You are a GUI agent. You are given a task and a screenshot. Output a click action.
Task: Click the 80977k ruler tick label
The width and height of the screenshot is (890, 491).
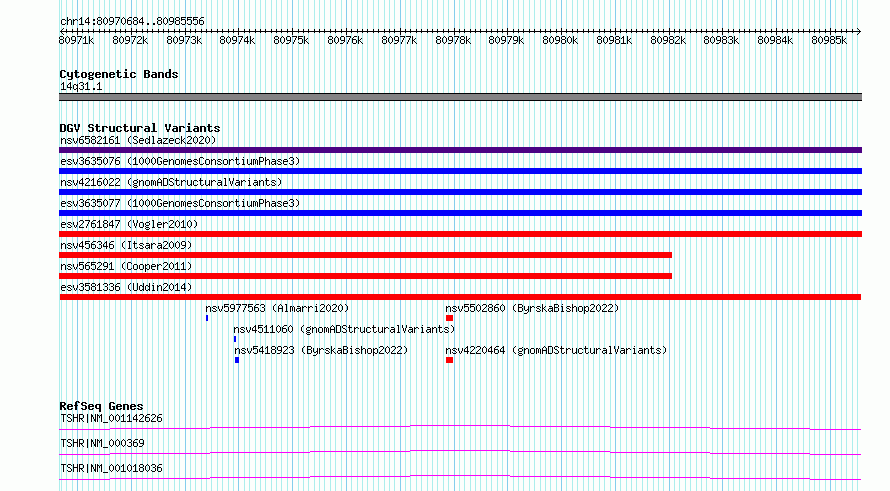399,40
